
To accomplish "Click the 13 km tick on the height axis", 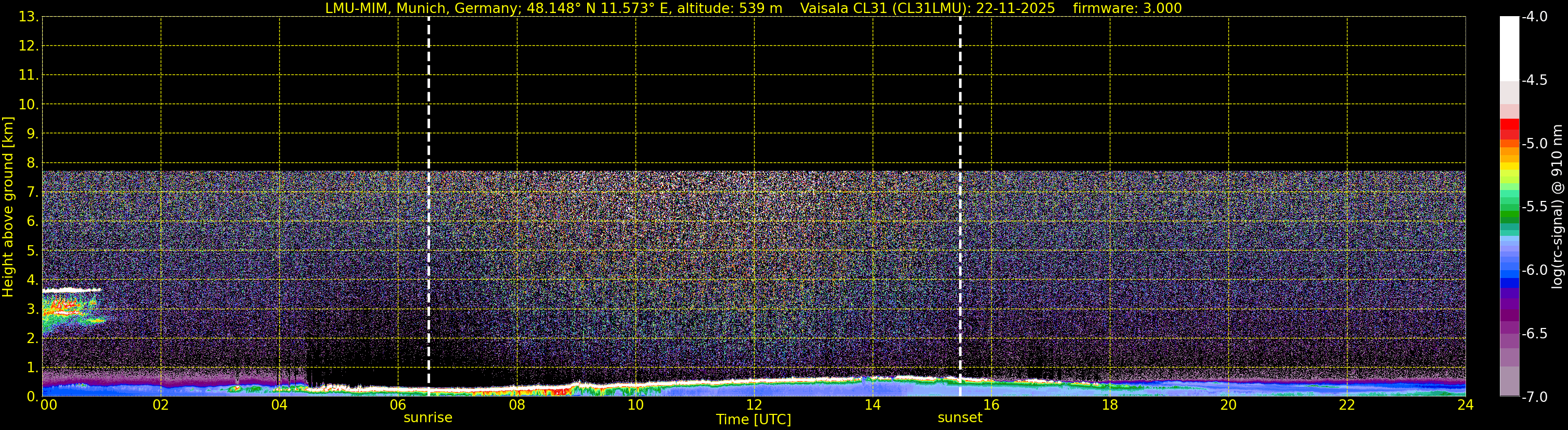I will [x=28, y=17].
